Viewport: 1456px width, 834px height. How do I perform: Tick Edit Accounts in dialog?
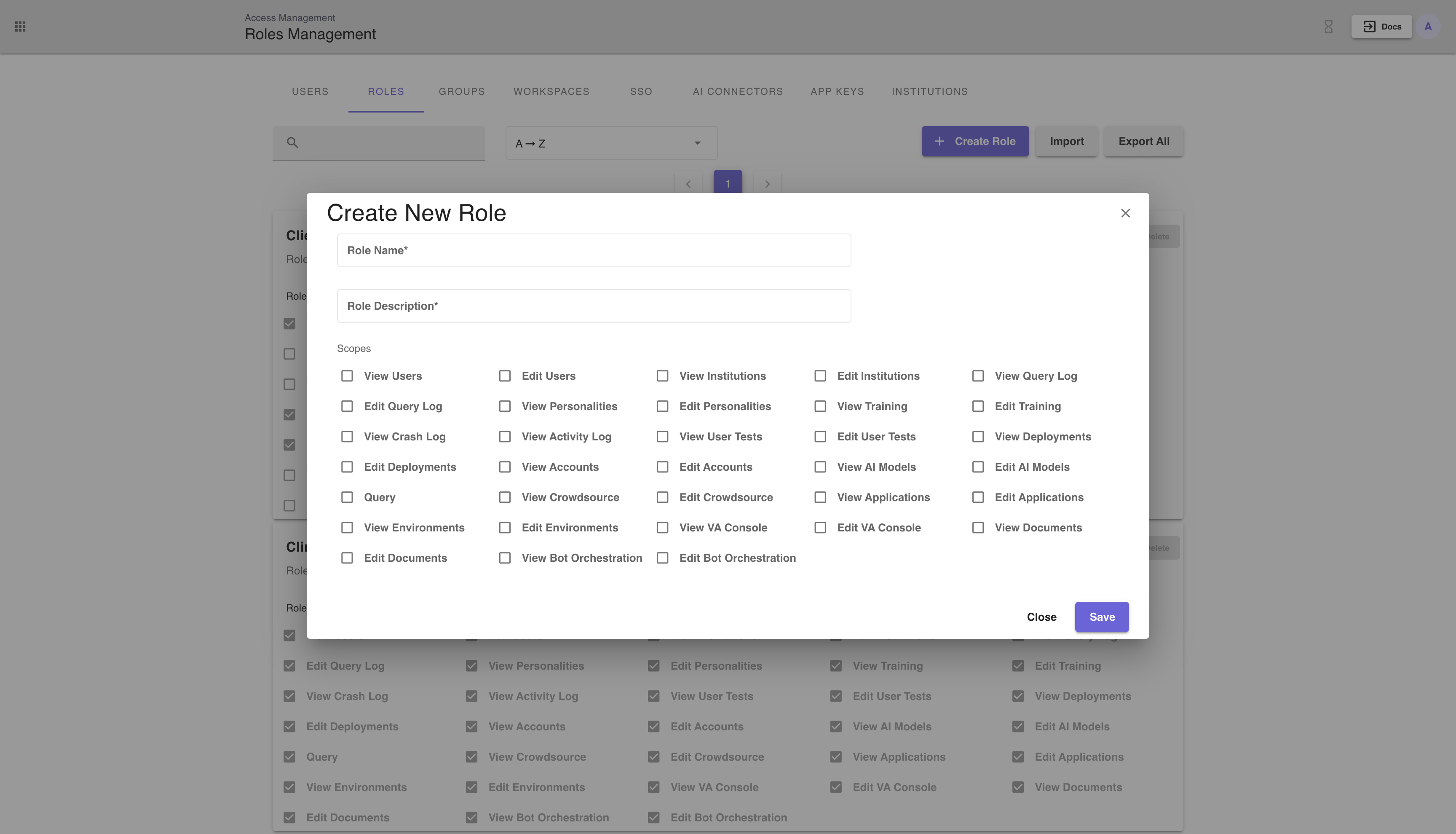[662, 467]
